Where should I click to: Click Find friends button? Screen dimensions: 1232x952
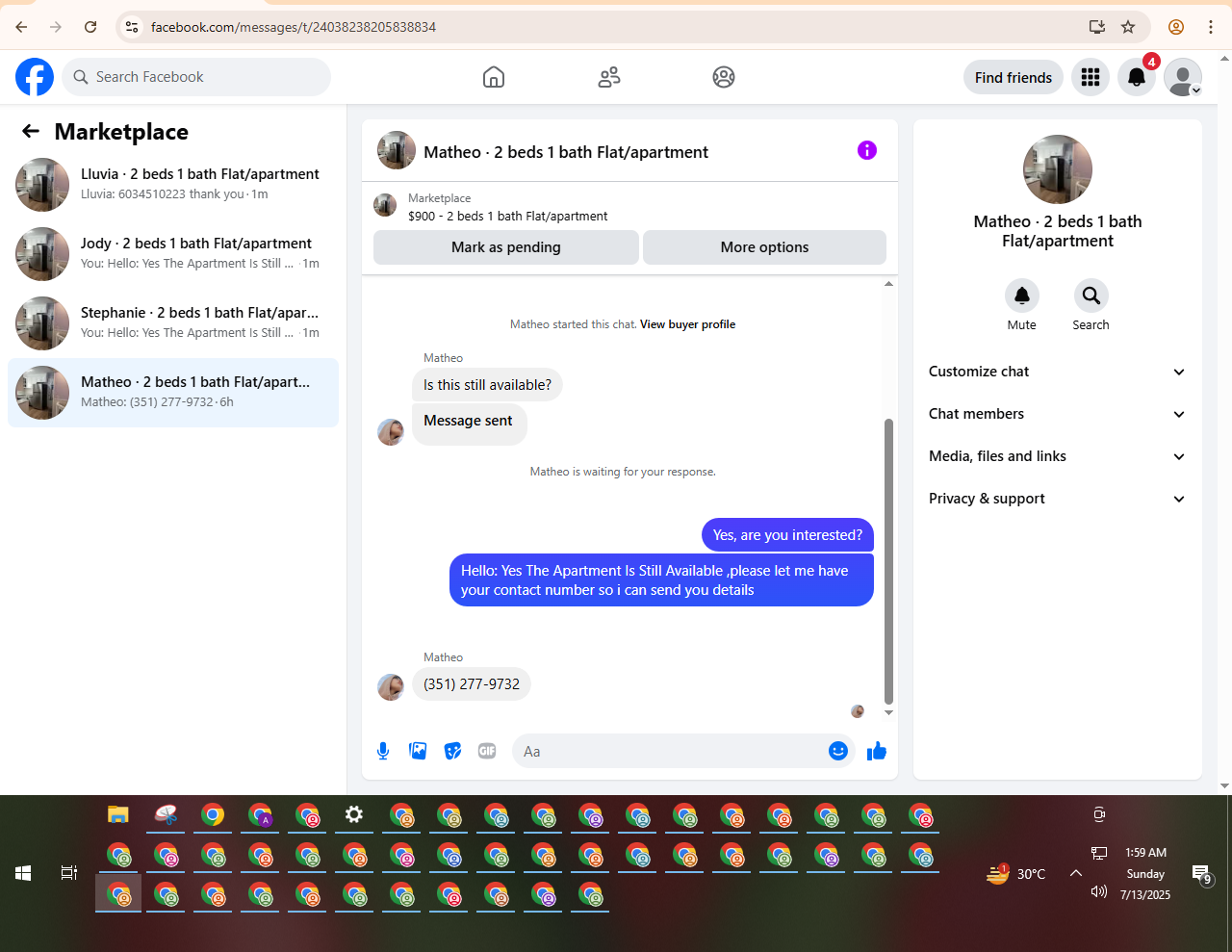coord(1014,77)
